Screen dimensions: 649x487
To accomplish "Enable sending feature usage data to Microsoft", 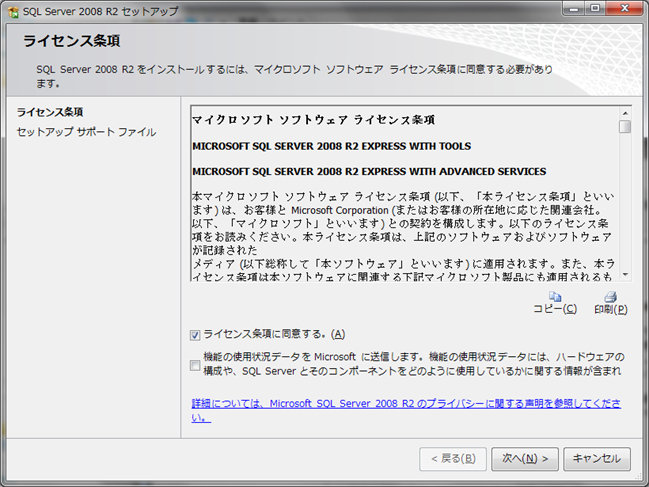I will [x=195, y=365].
